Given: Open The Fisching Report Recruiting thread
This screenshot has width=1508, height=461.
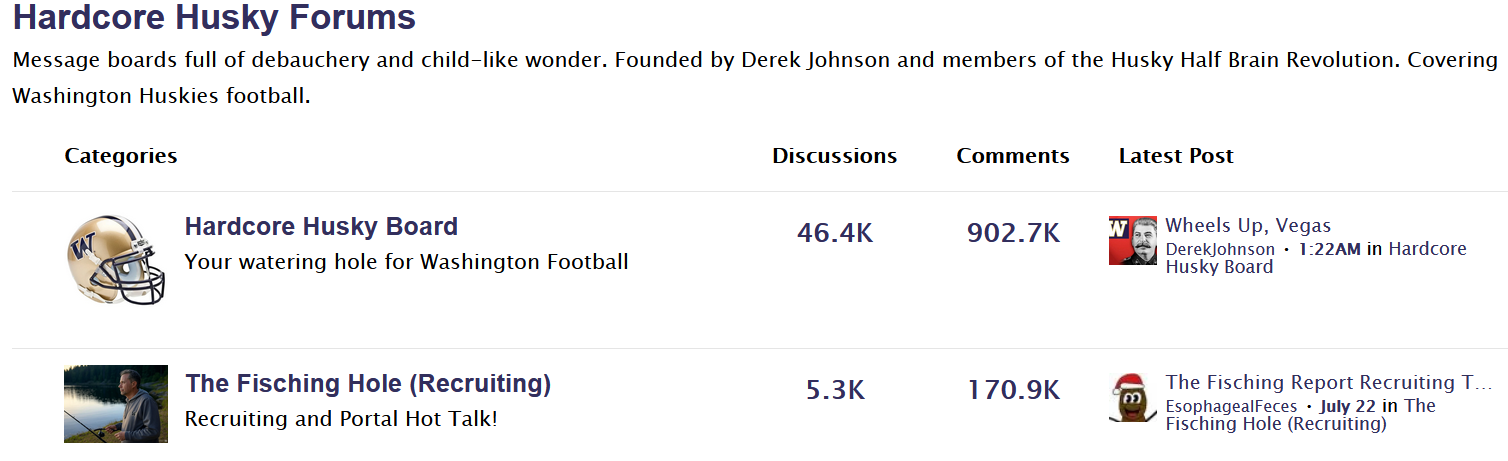Looking at the screenshot, I should coord(1328,382).
